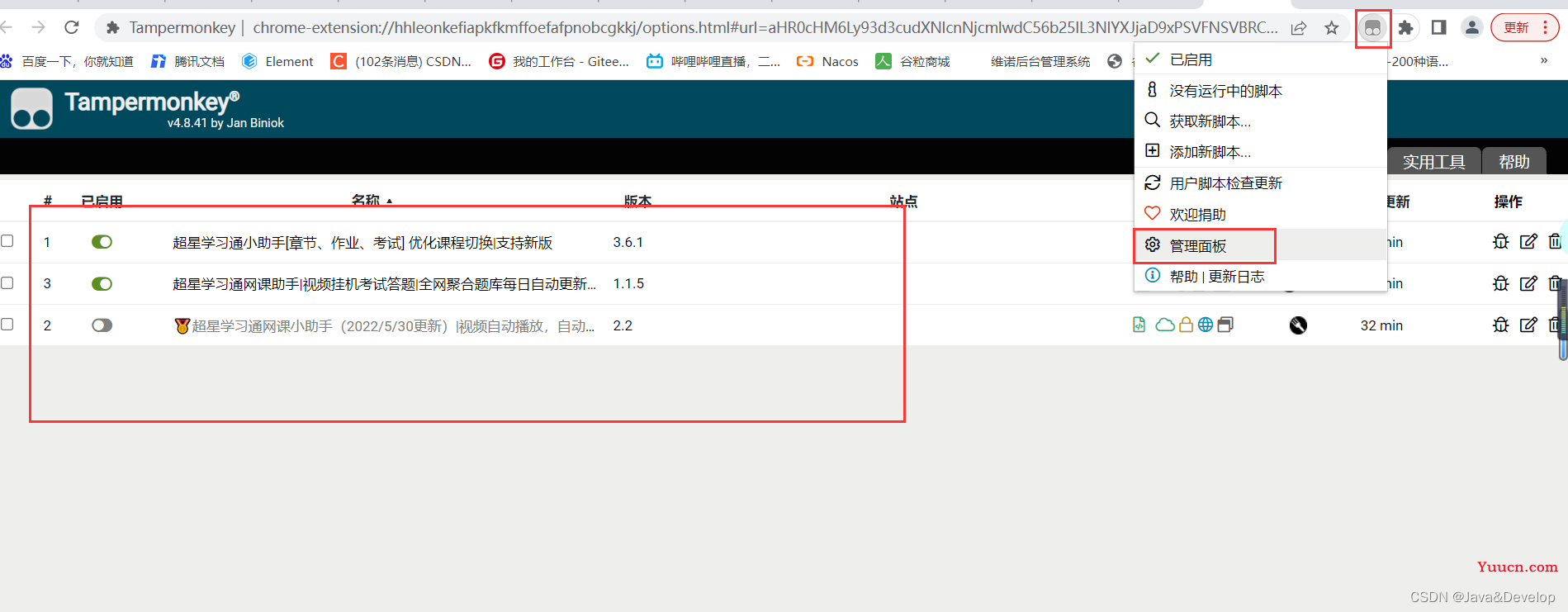Choose 获取新脚本... from the popup

click(x=1260, y=121)
